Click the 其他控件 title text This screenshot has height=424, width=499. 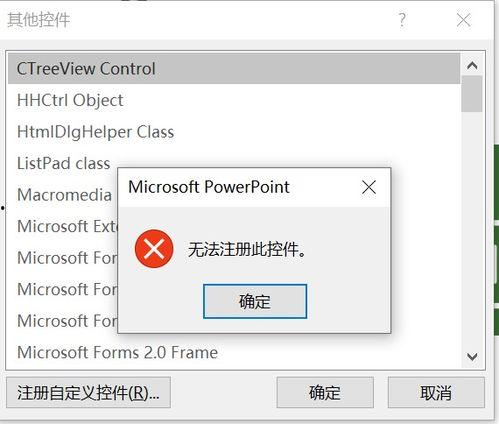click(39, 20)
